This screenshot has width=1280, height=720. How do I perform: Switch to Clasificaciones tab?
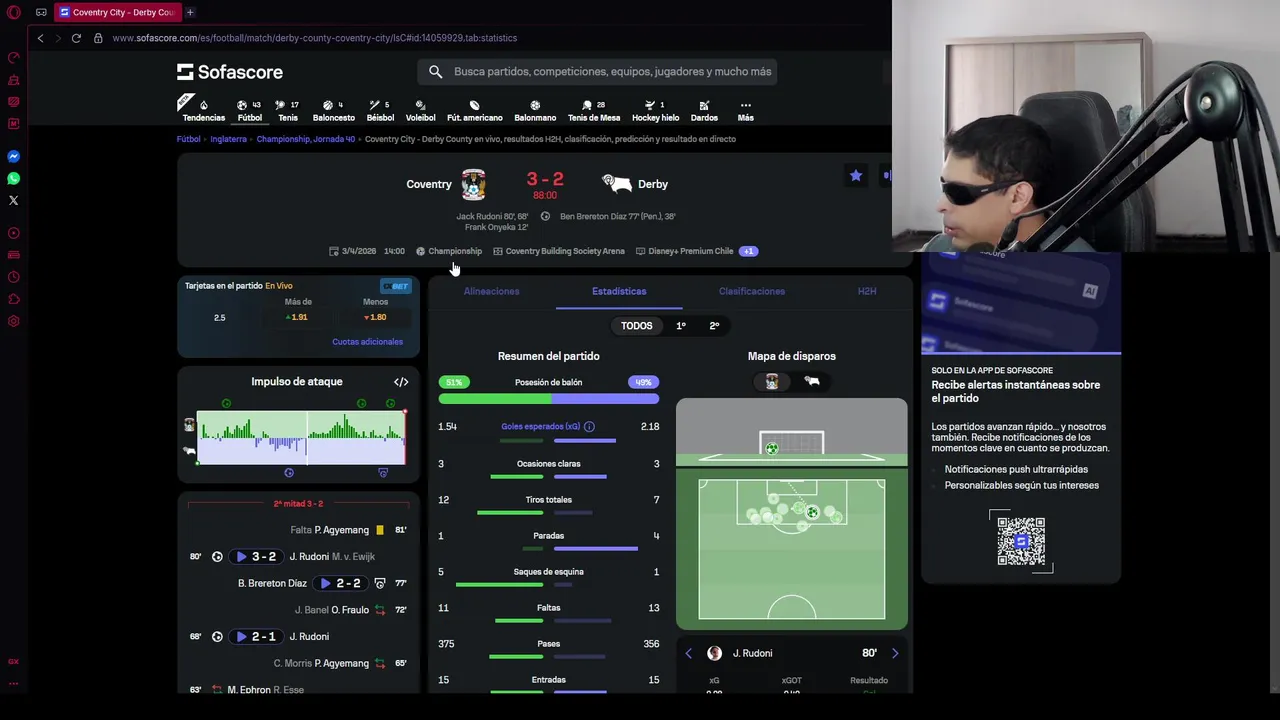coord(752,291)
